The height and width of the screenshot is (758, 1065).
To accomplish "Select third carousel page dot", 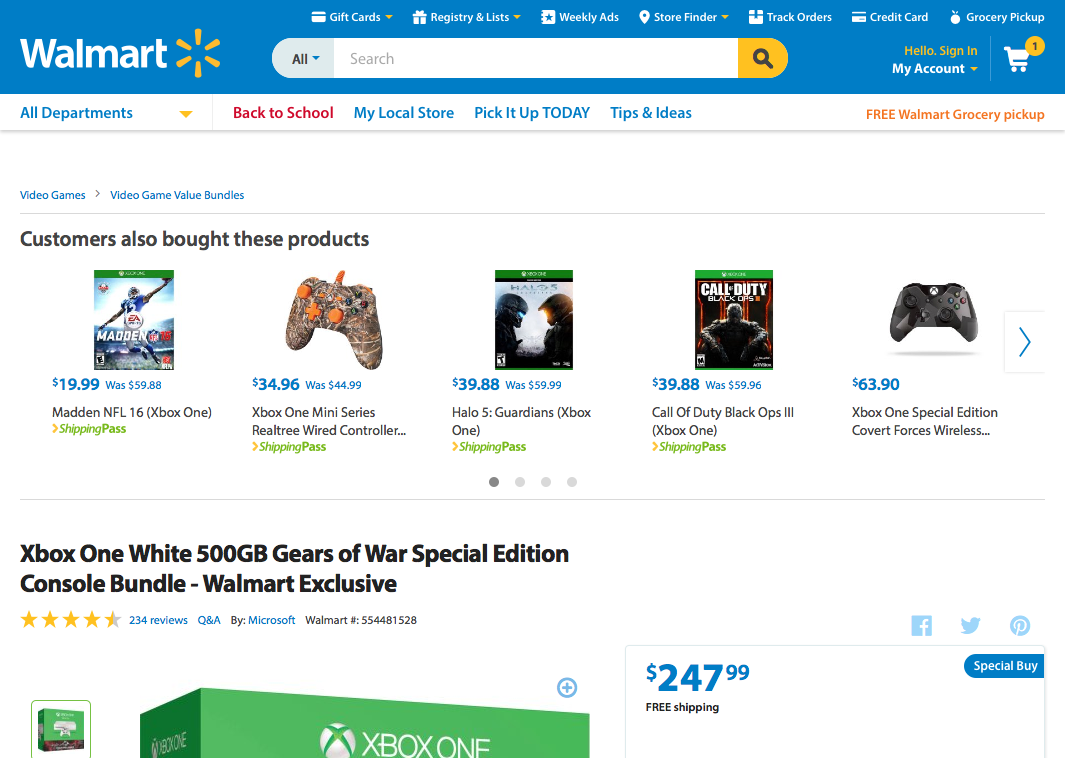I will [x=545, y=482].
